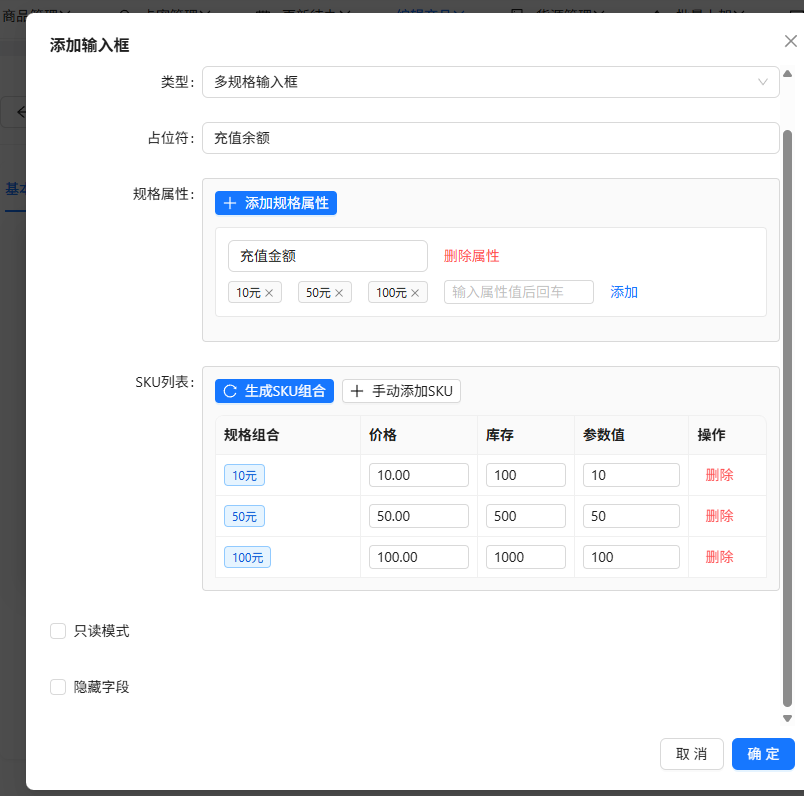Click the price field for 10元 row

[418, 475]
